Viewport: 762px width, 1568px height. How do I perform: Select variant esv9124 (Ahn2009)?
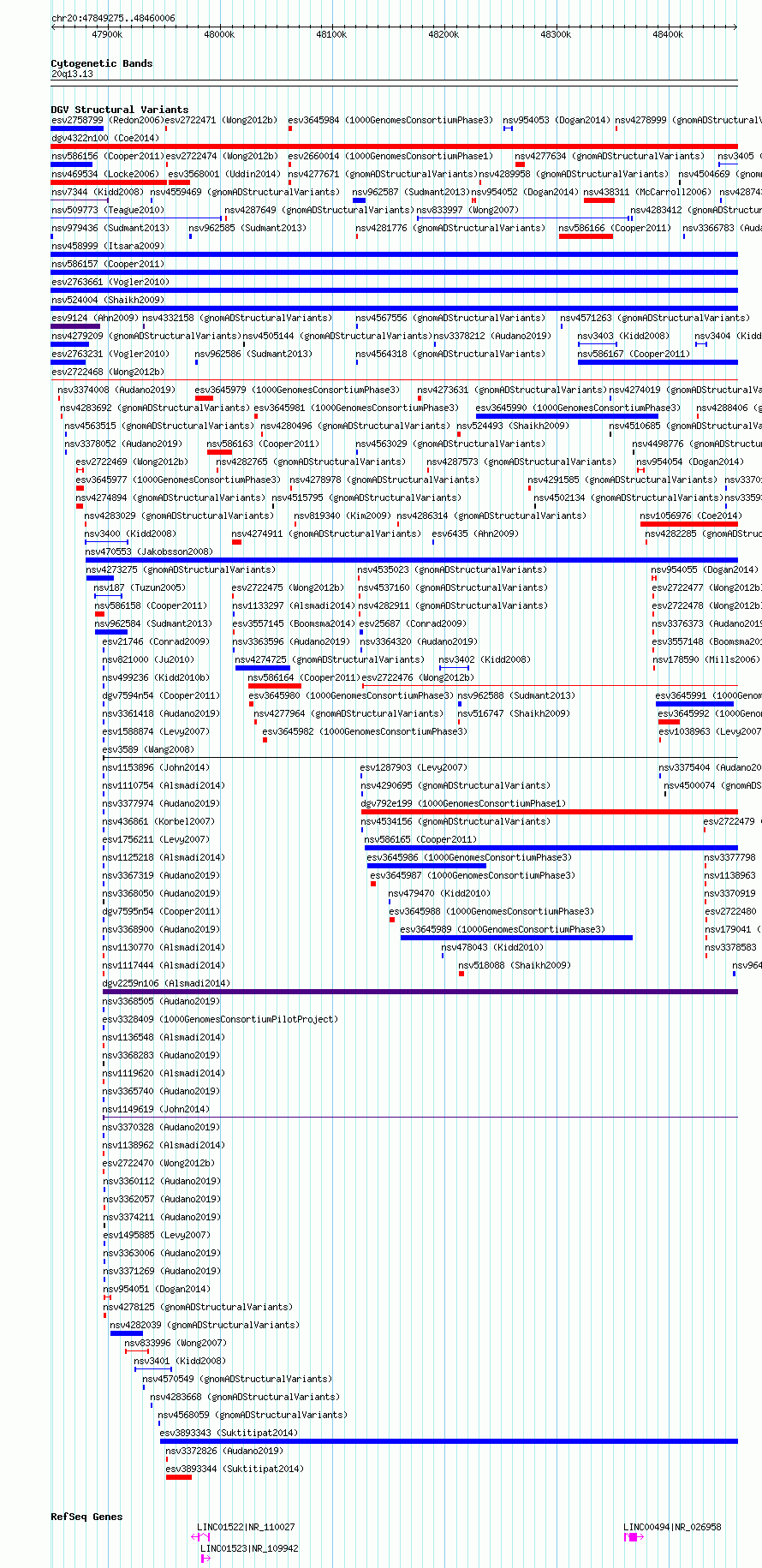(95, 318)
